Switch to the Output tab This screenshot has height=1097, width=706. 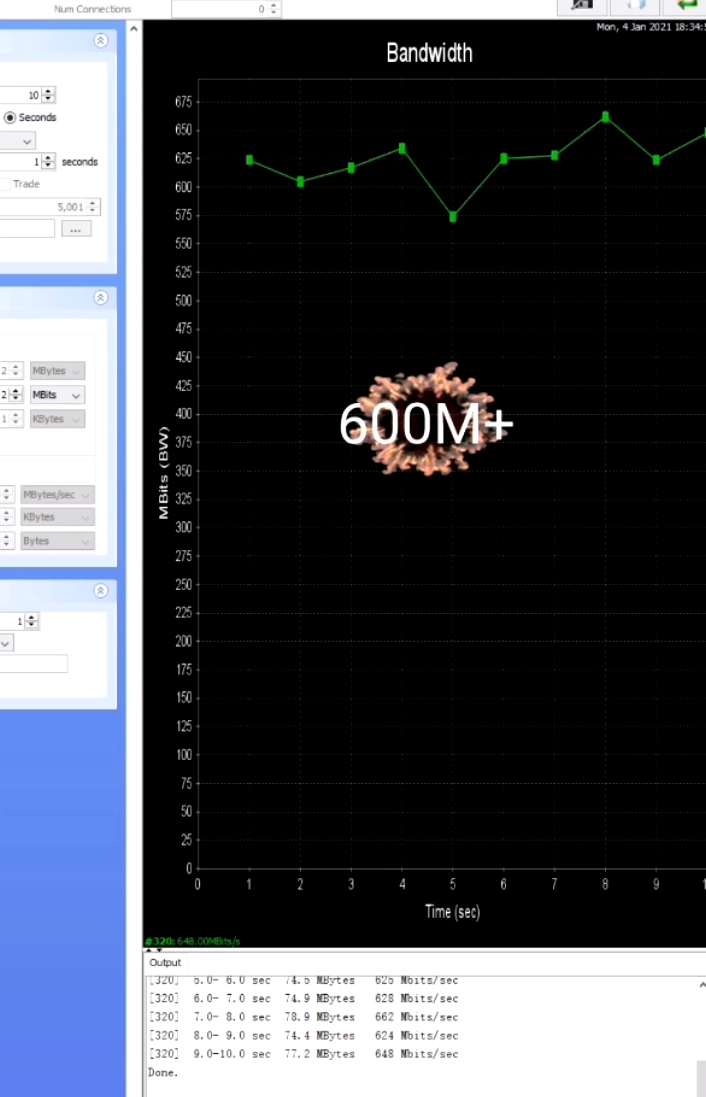[165, 963]
